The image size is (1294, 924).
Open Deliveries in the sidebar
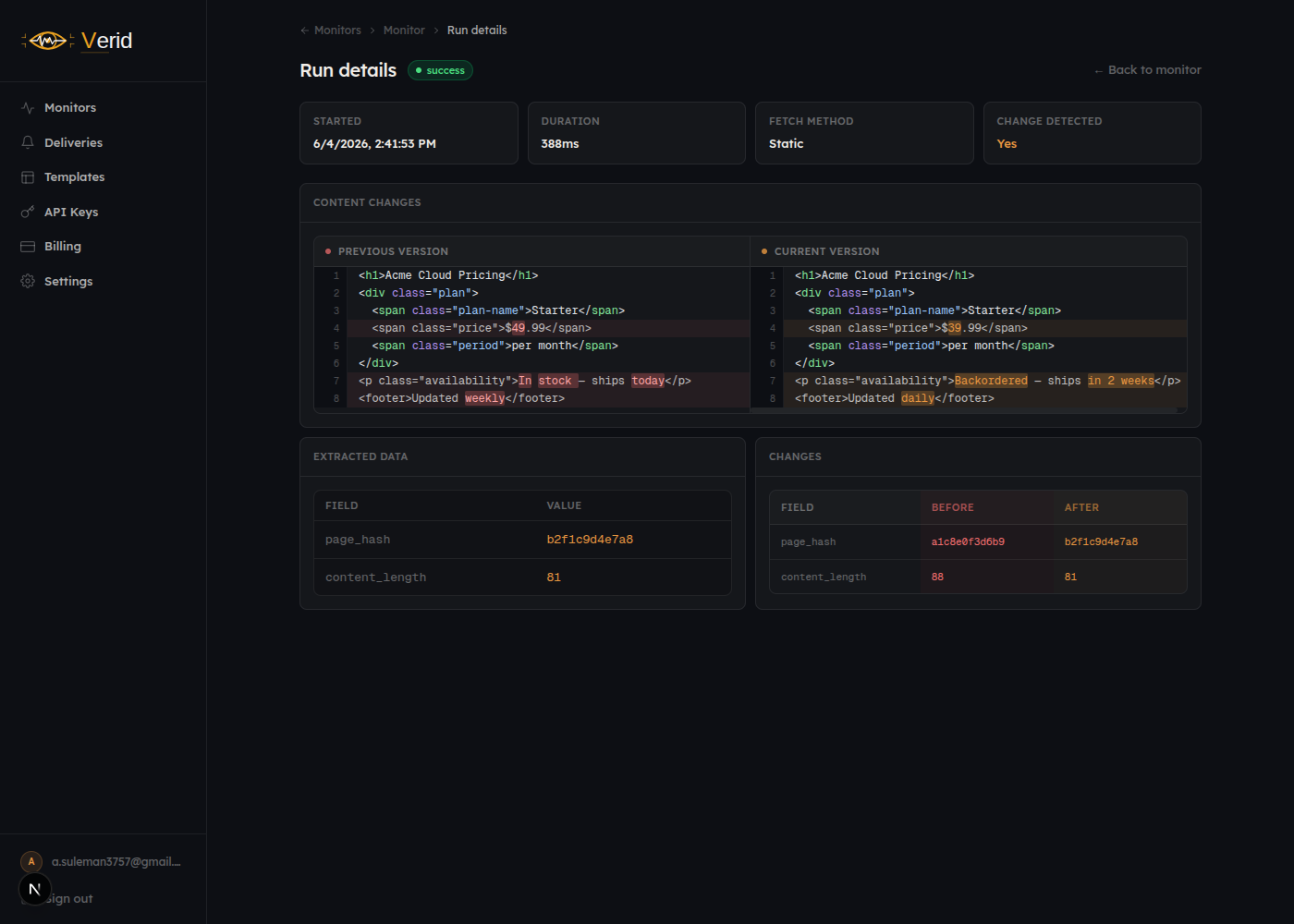(73, 142)
